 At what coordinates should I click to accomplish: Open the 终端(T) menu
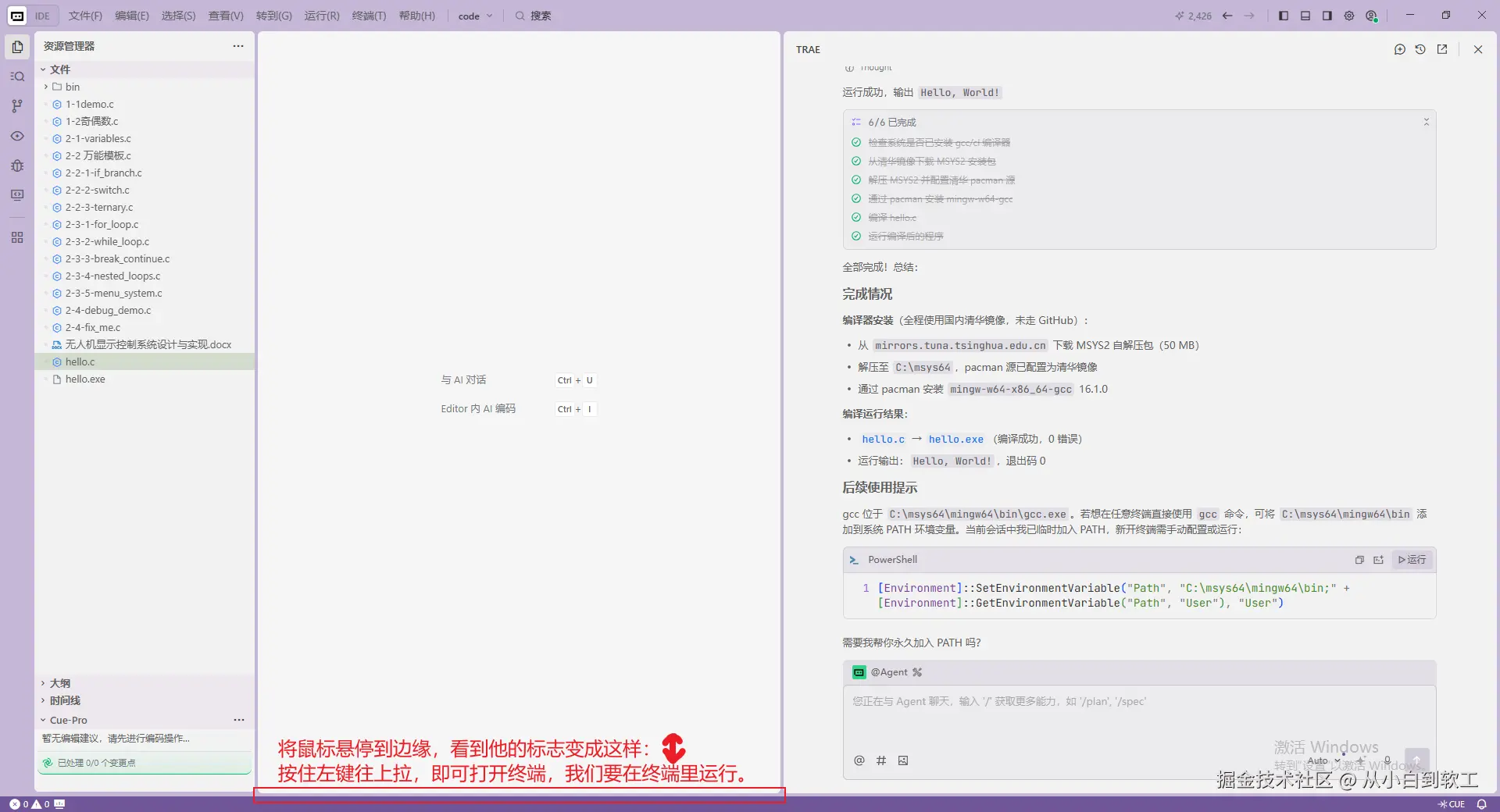click(x=369, y=16)
